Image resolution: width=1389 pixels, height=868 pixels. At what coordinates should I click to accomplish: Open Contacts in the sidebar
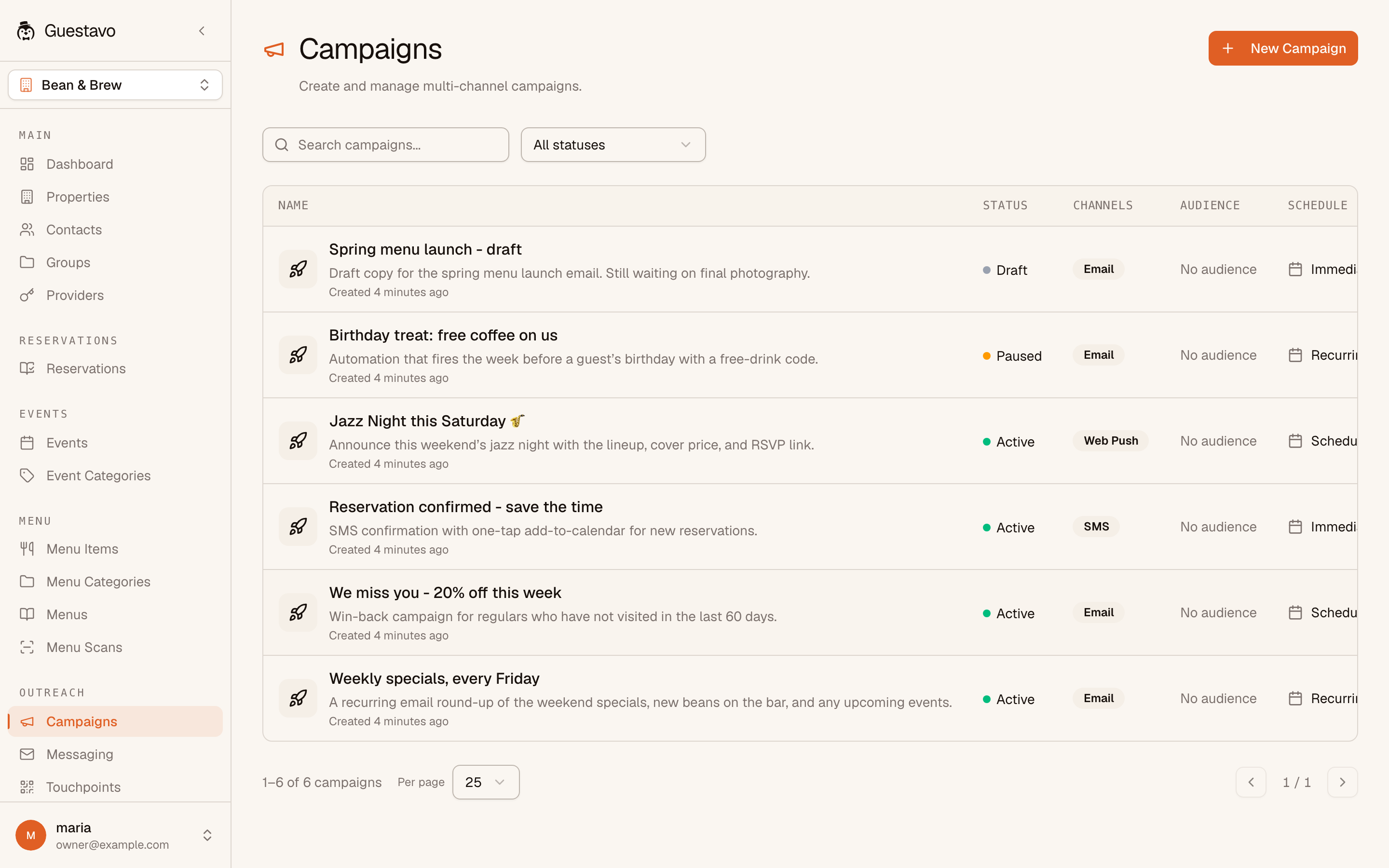115,230
